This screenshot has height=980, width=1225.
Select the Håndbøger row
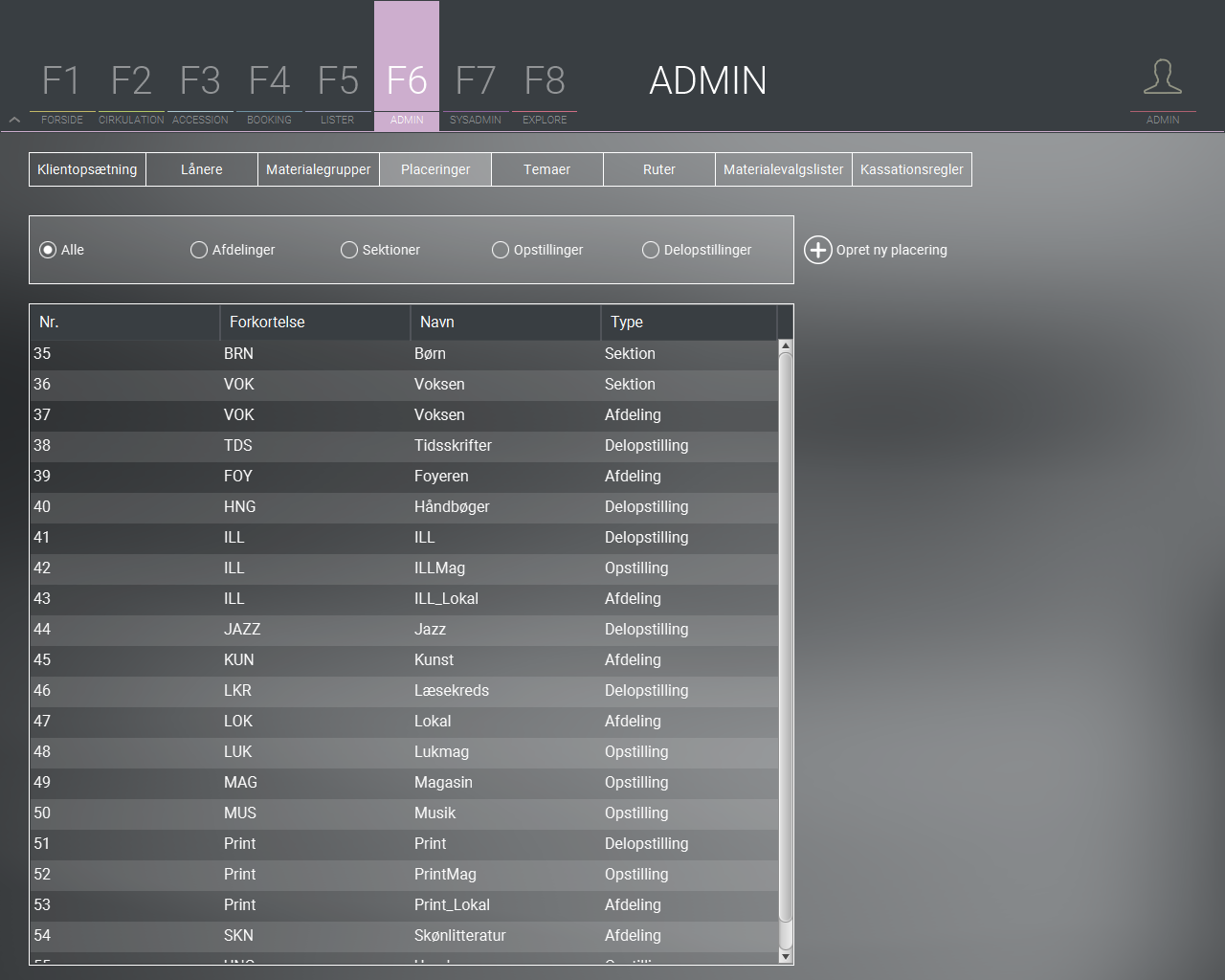click(x=404, y=506)
